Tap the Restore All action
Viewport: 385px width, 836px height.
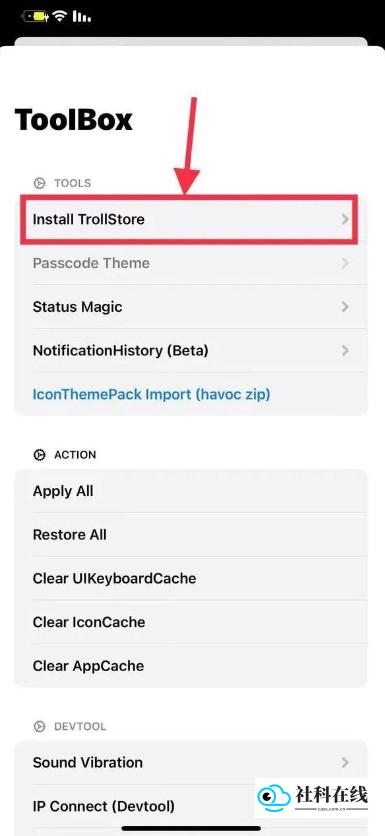click(x=191, y=535)
